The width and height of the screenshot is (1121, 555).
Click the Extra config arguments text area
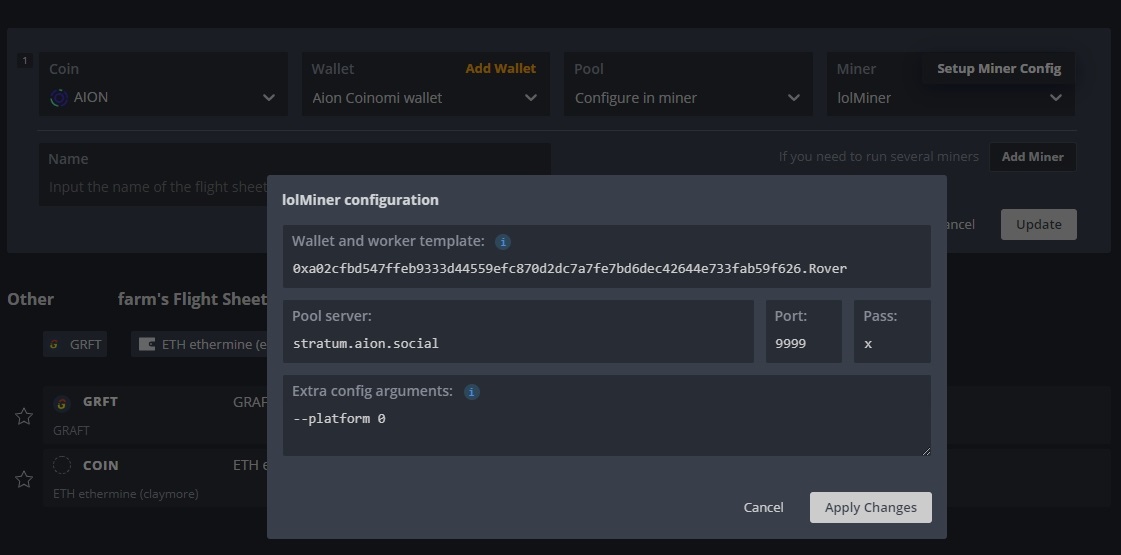coord(606,416)
